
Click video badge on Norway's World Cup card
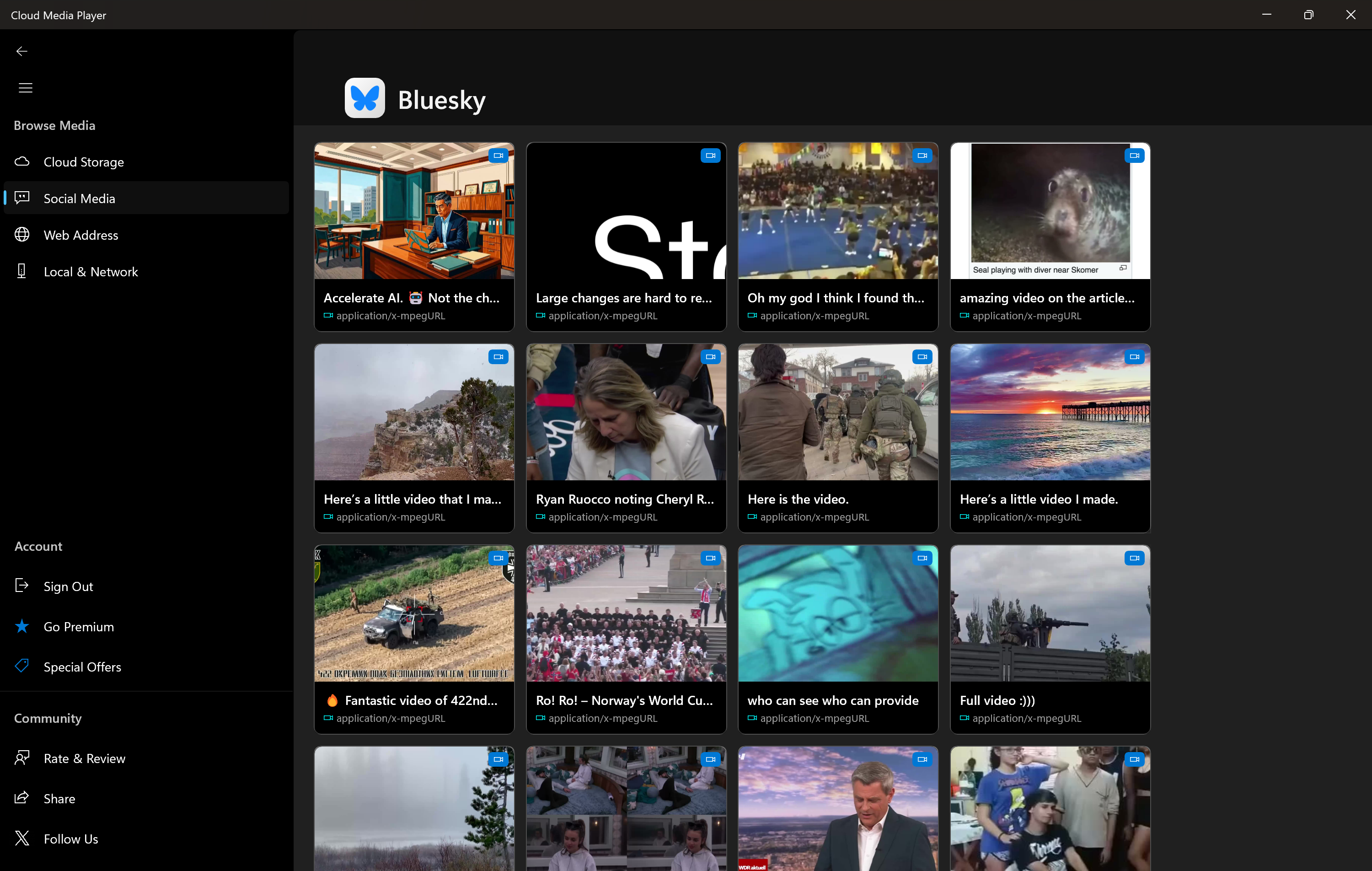(711, 558)
